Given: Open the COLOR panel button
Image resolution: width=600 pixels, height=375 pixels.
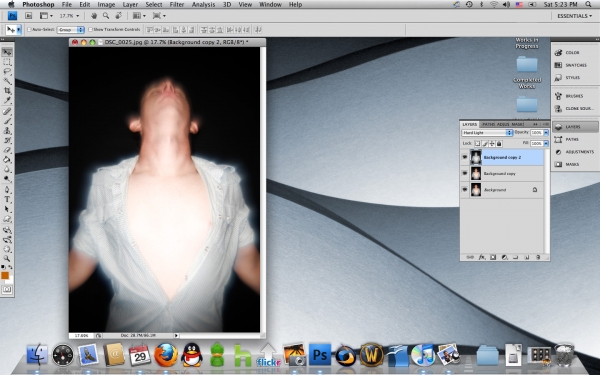Looking at the screenshot, I should click(x=575, y=52).
